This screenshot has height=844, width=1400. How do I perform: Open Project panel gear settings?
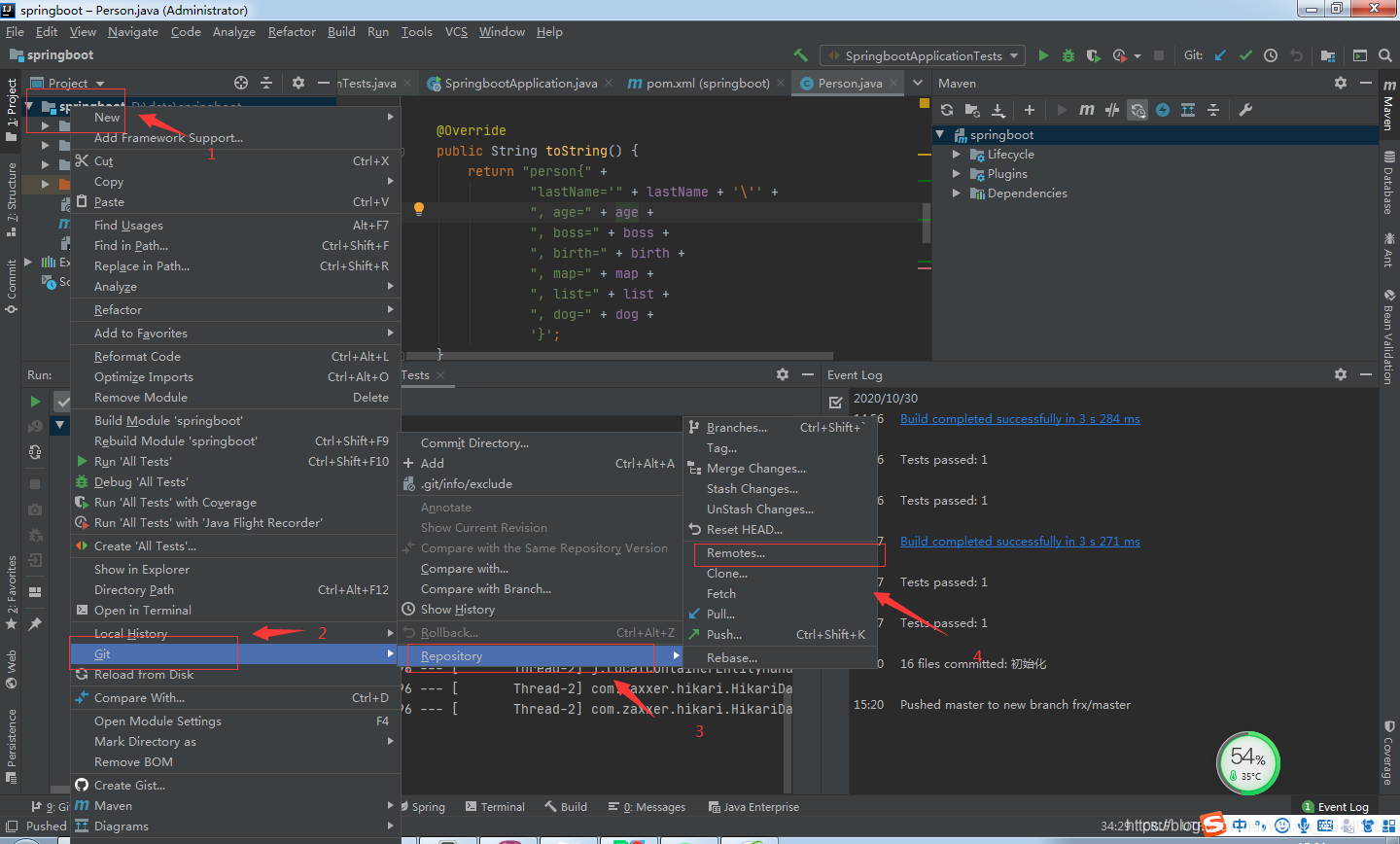(298, 83)
